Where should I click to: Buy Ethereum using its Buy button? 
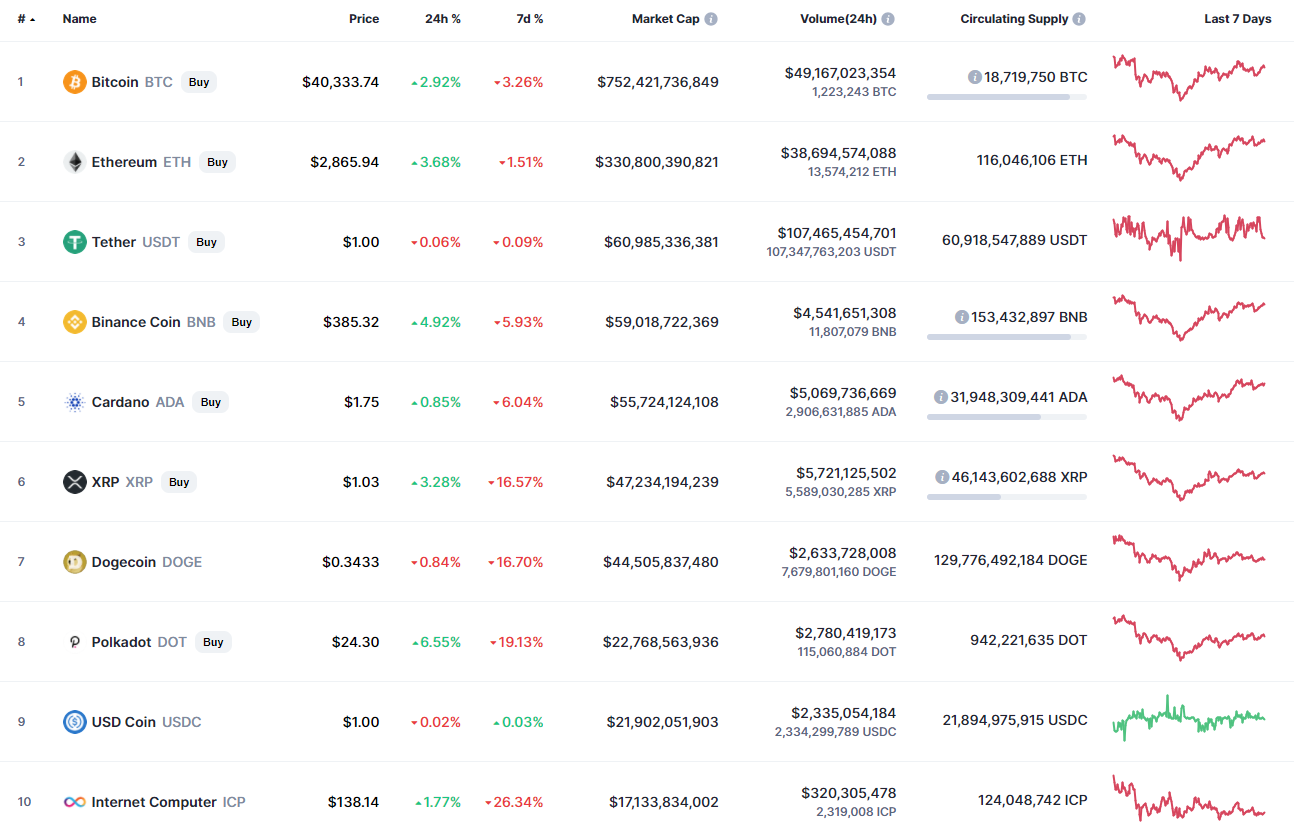click(x=217, y=162)
